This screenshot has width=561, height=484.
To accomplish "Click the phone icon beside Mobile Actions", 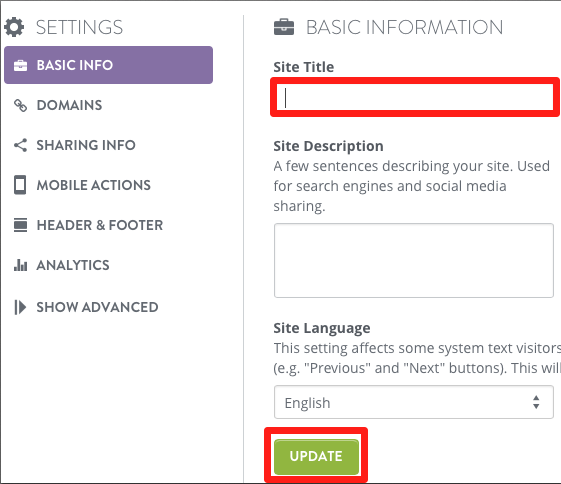I will click(20, 185).
